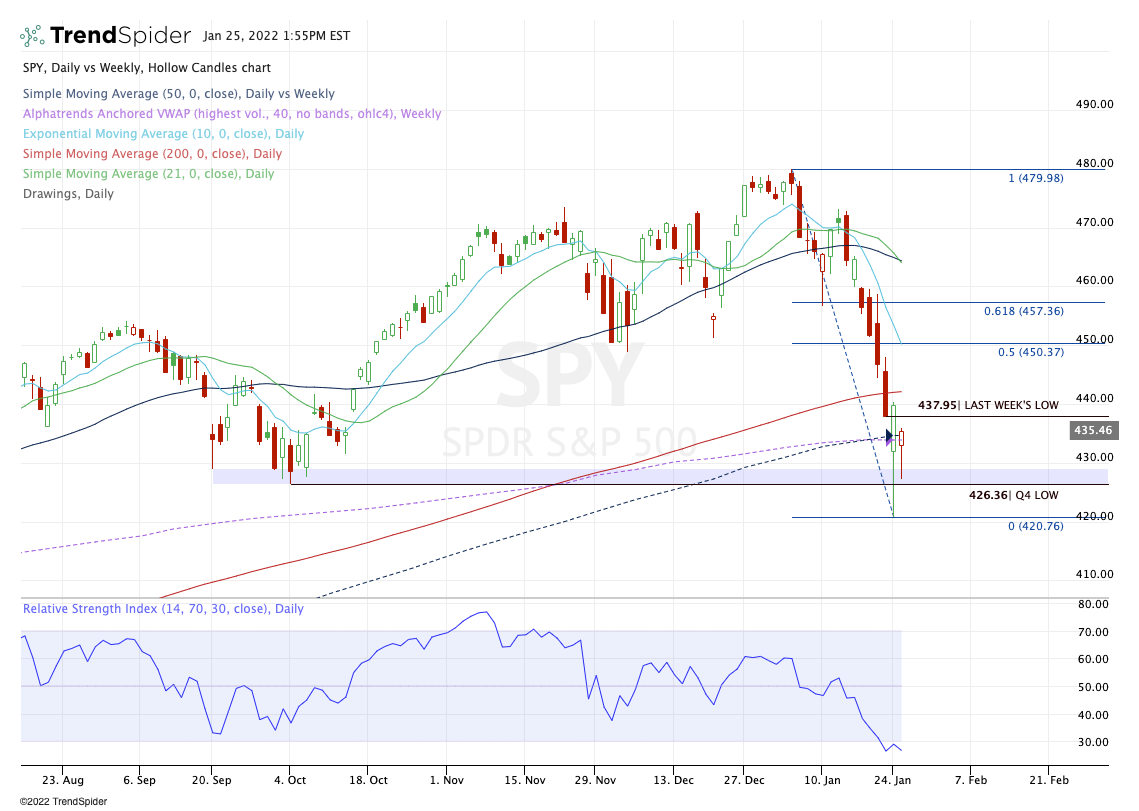Click the 10. Jan date axis label
The height and width of the screenshot is (811, 1139).
[x=822, y=780]
